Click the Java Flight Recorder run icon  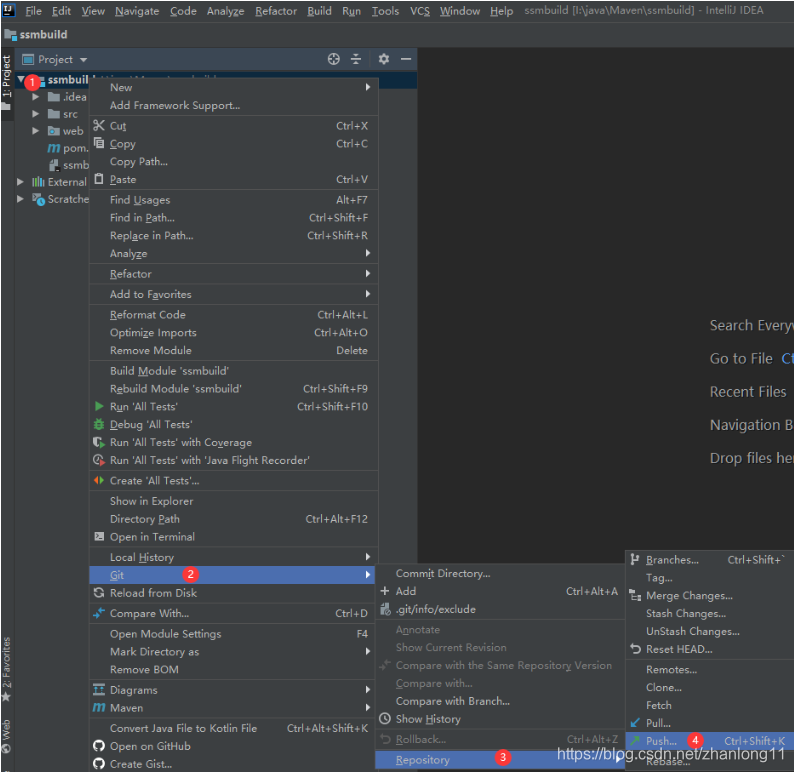tap(99, 460)
